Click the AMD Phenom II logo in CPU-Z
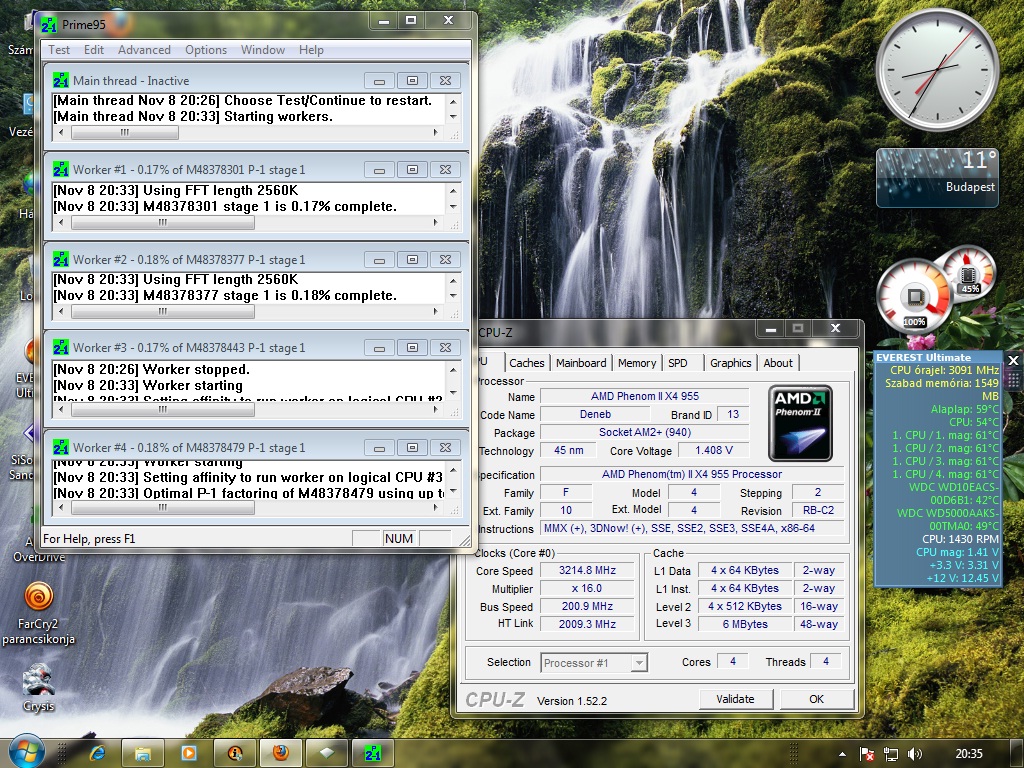 (801, 423)
